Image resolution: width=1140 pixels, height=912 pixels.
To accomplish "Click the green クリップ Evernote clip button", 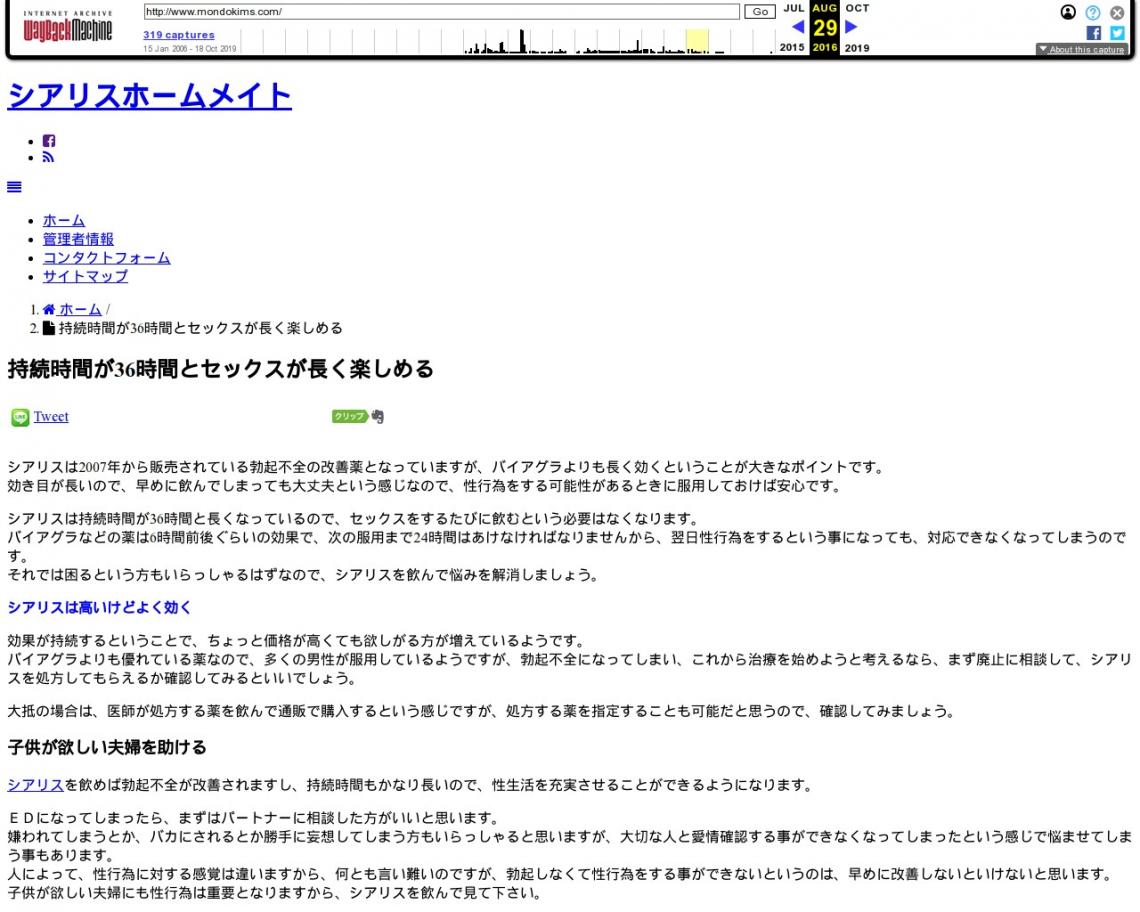I will [350, 416].
